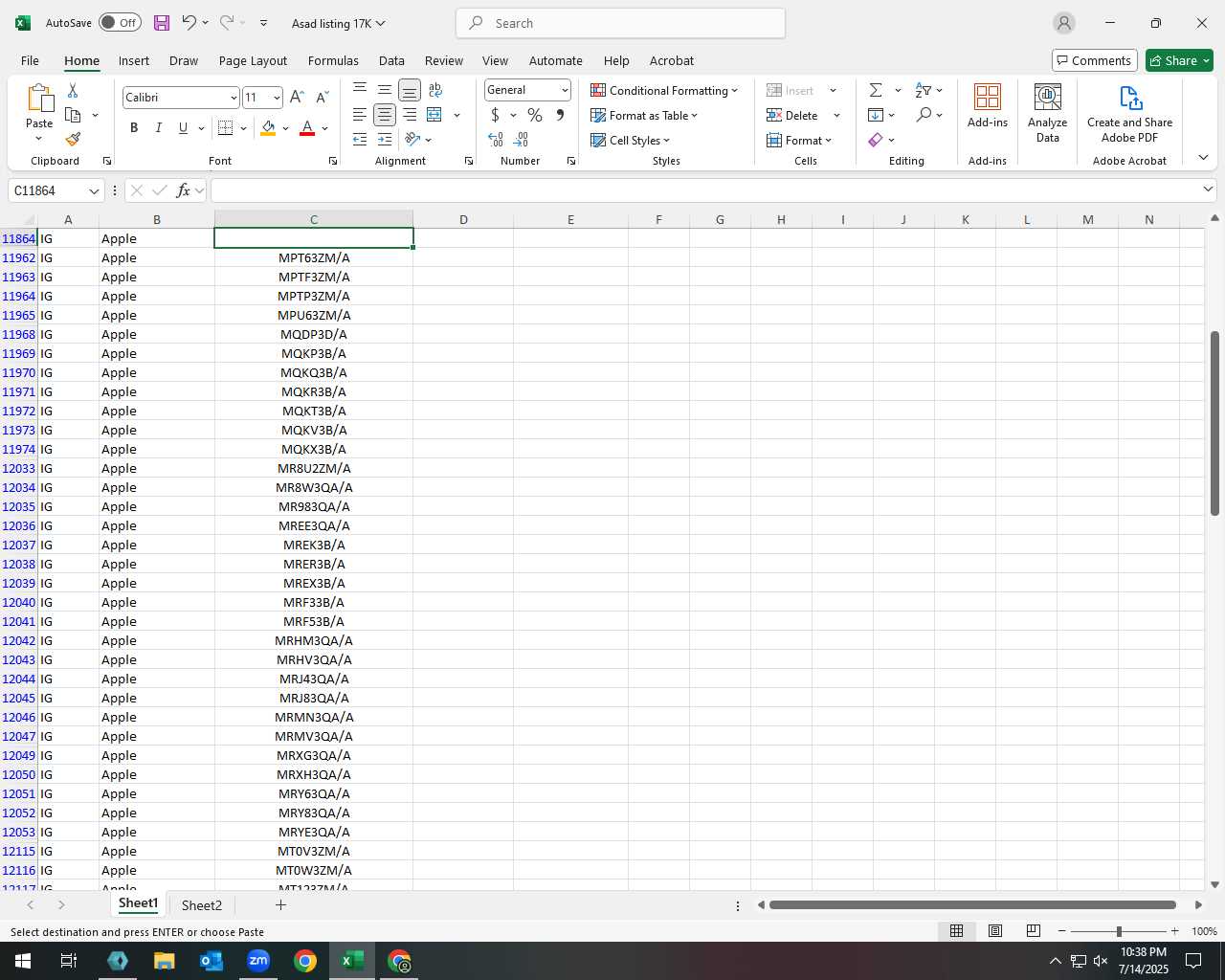The image size is (1225, 980).
Task: Toggle Italic formatting
Action: [159, 128]
